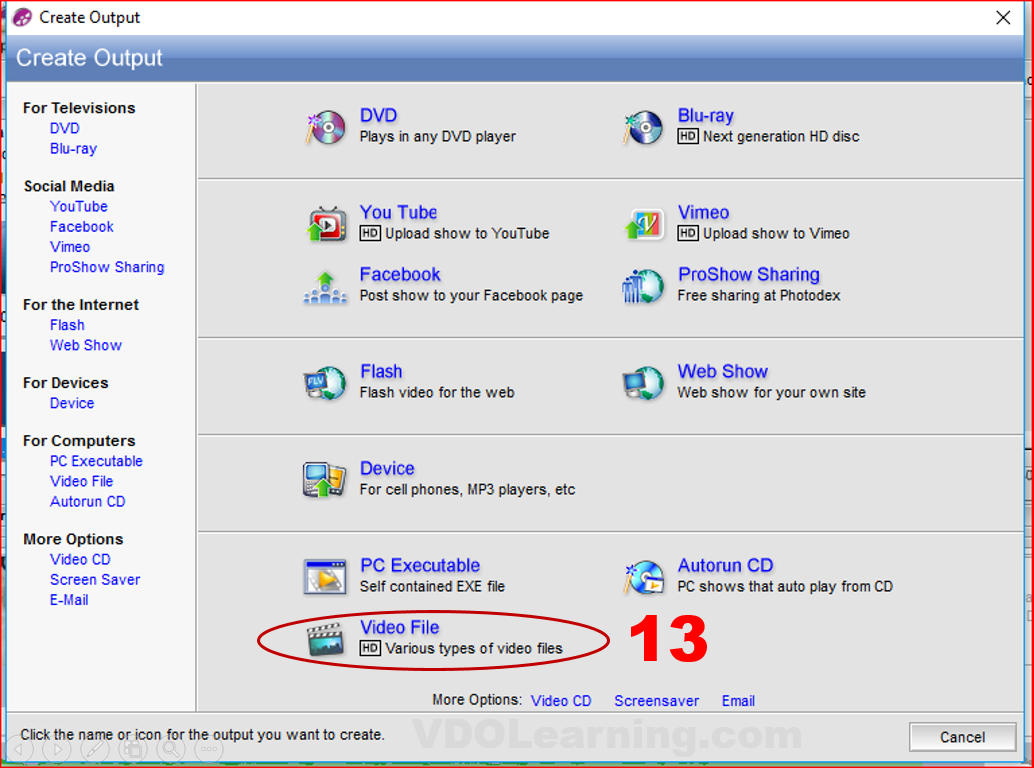Select Facebook under Social Media in sidebar
1034x768 pixels.
(x=82, y=227)
